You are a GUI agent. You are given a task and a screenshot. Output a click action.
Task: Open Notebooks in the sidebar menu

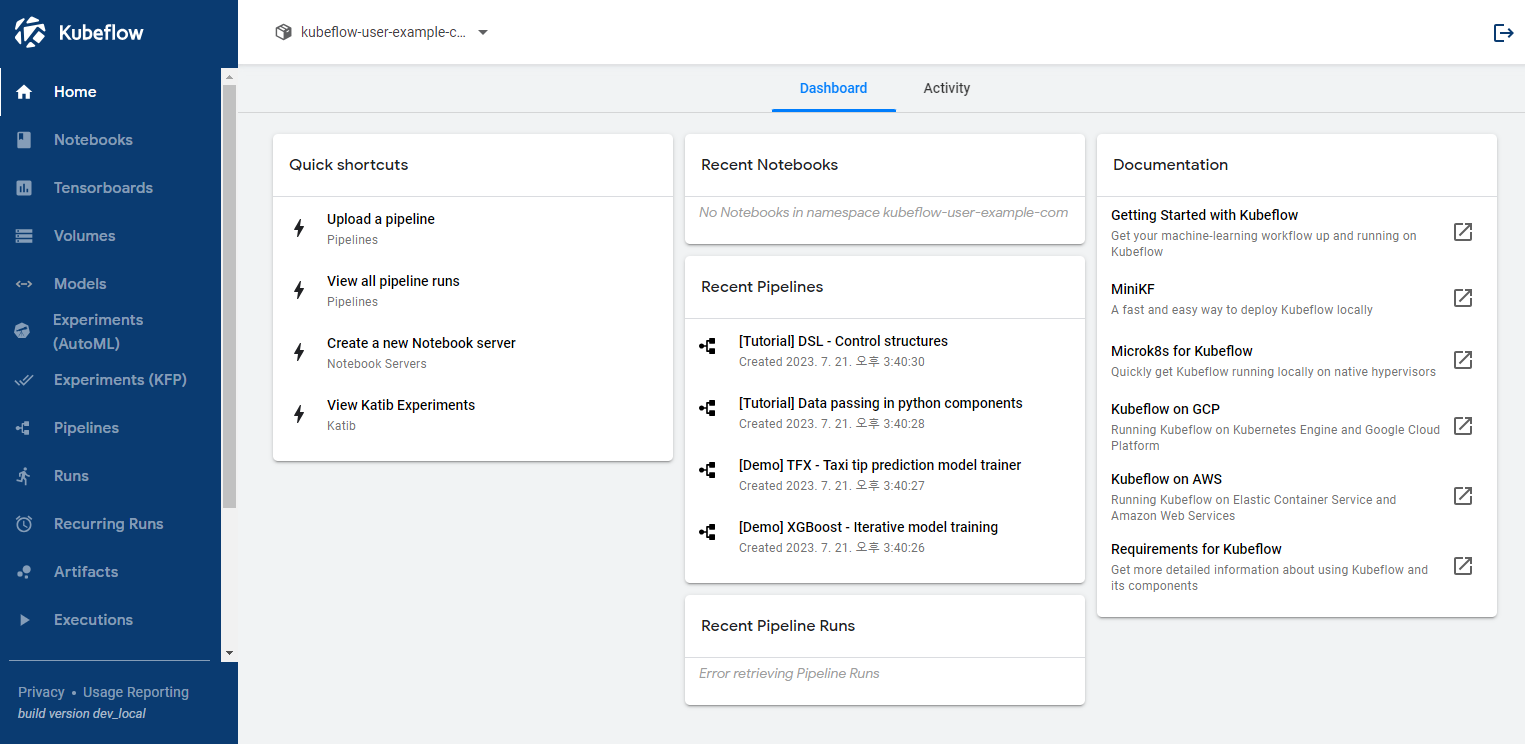click(x=110, y=140)
